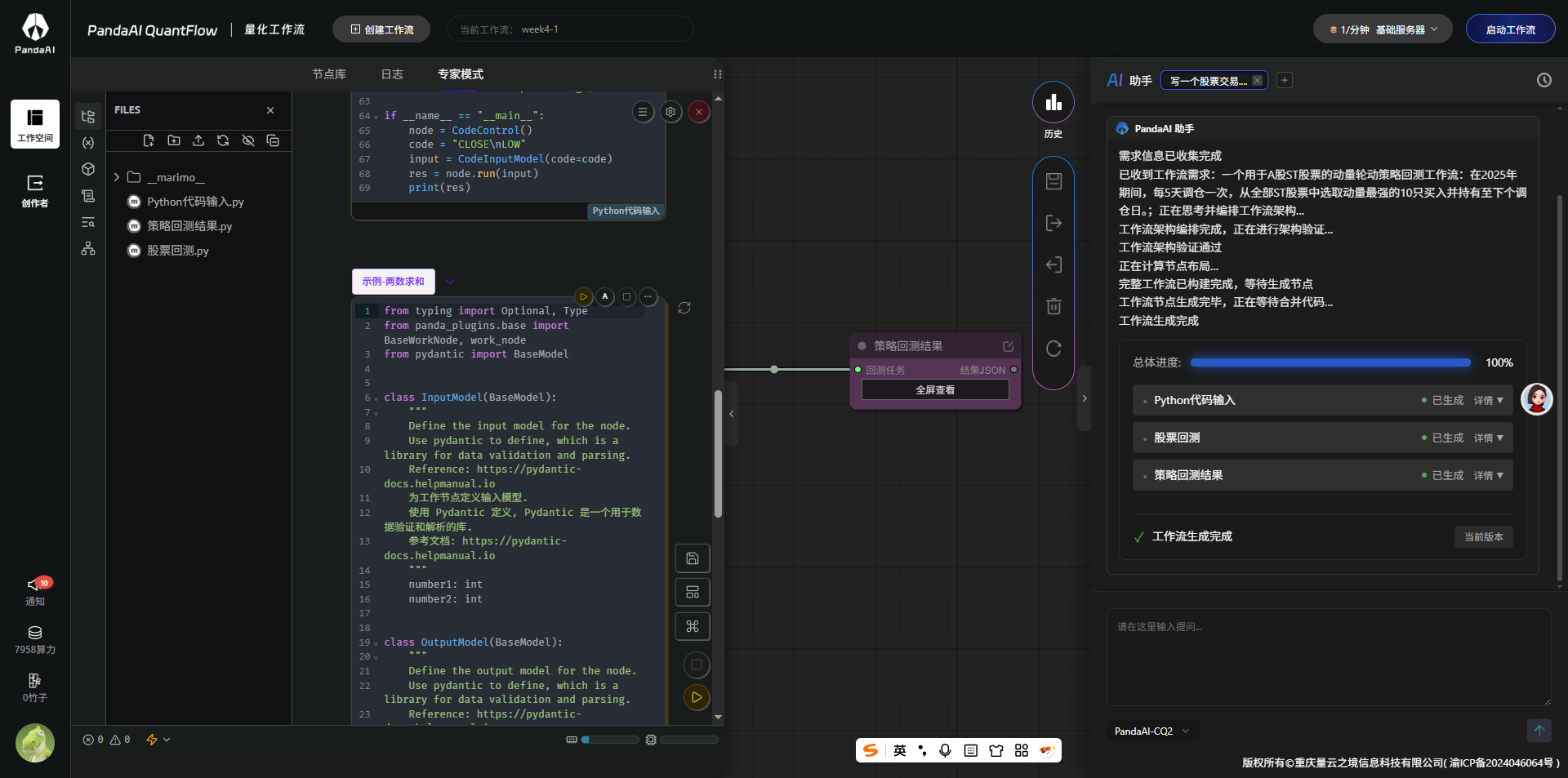The image size is (1568, 778).
Task: Open fullscreen icon on 策略回测结果 node
Action: 1008,346
